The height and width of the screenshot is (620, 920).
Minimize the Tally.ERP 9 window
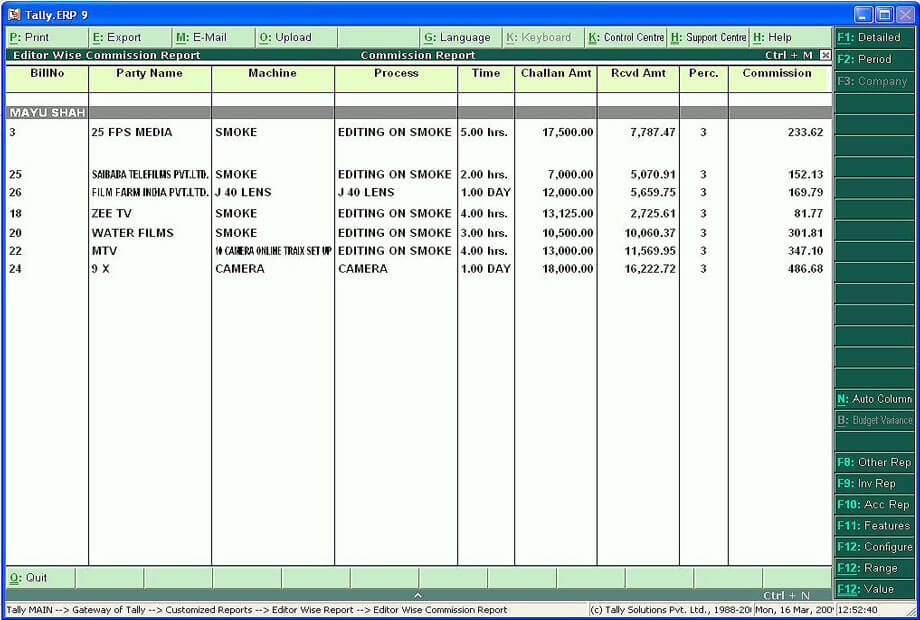(863, 14)
